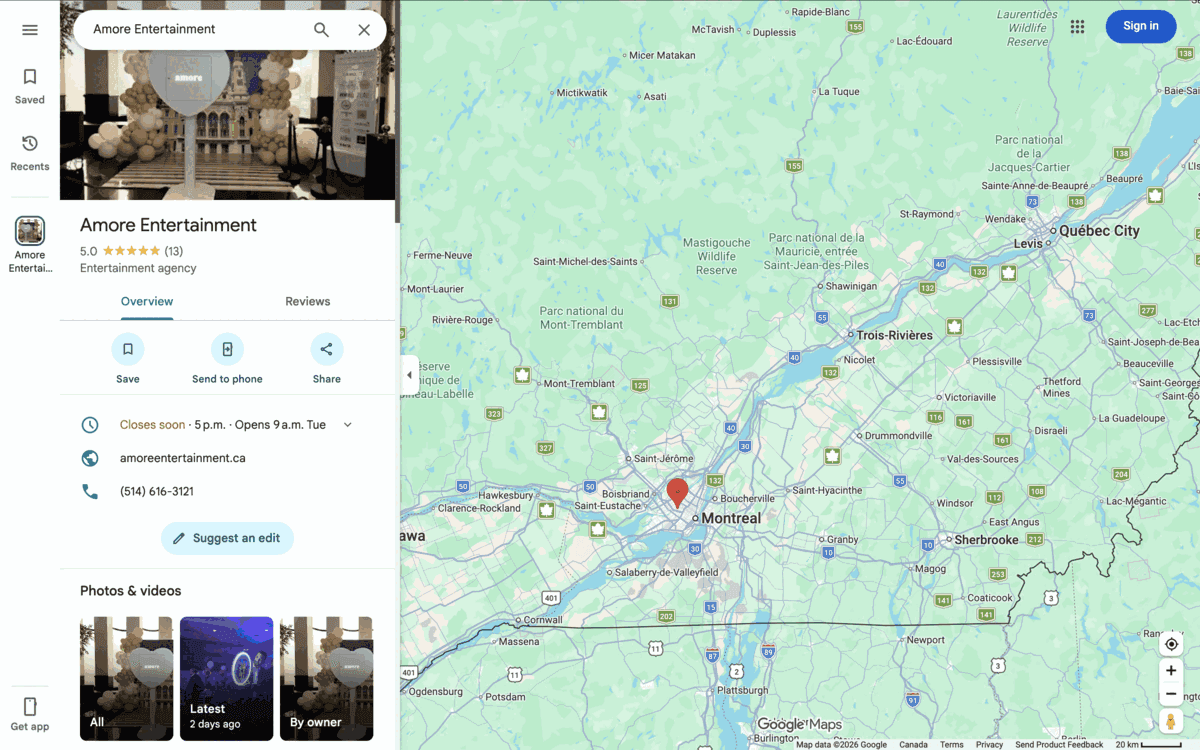This screenshot has width=1200, height=750.
Task: Click the Sign in button
Action: click(x=1140, y=26)
